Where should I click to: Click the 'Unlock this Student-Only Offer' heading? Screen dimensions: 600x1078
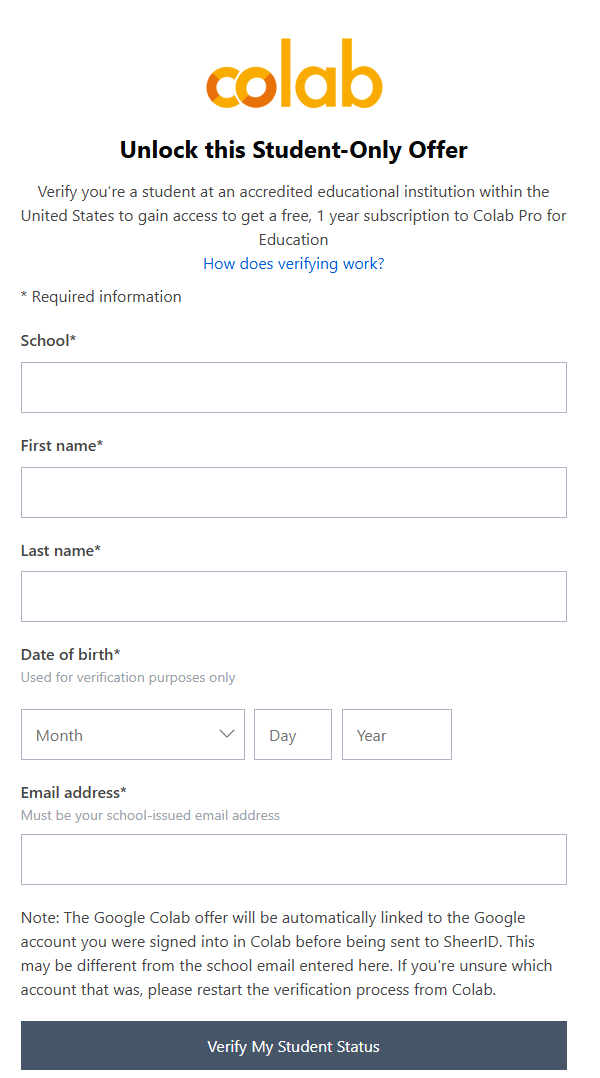[x=293, y=150]
